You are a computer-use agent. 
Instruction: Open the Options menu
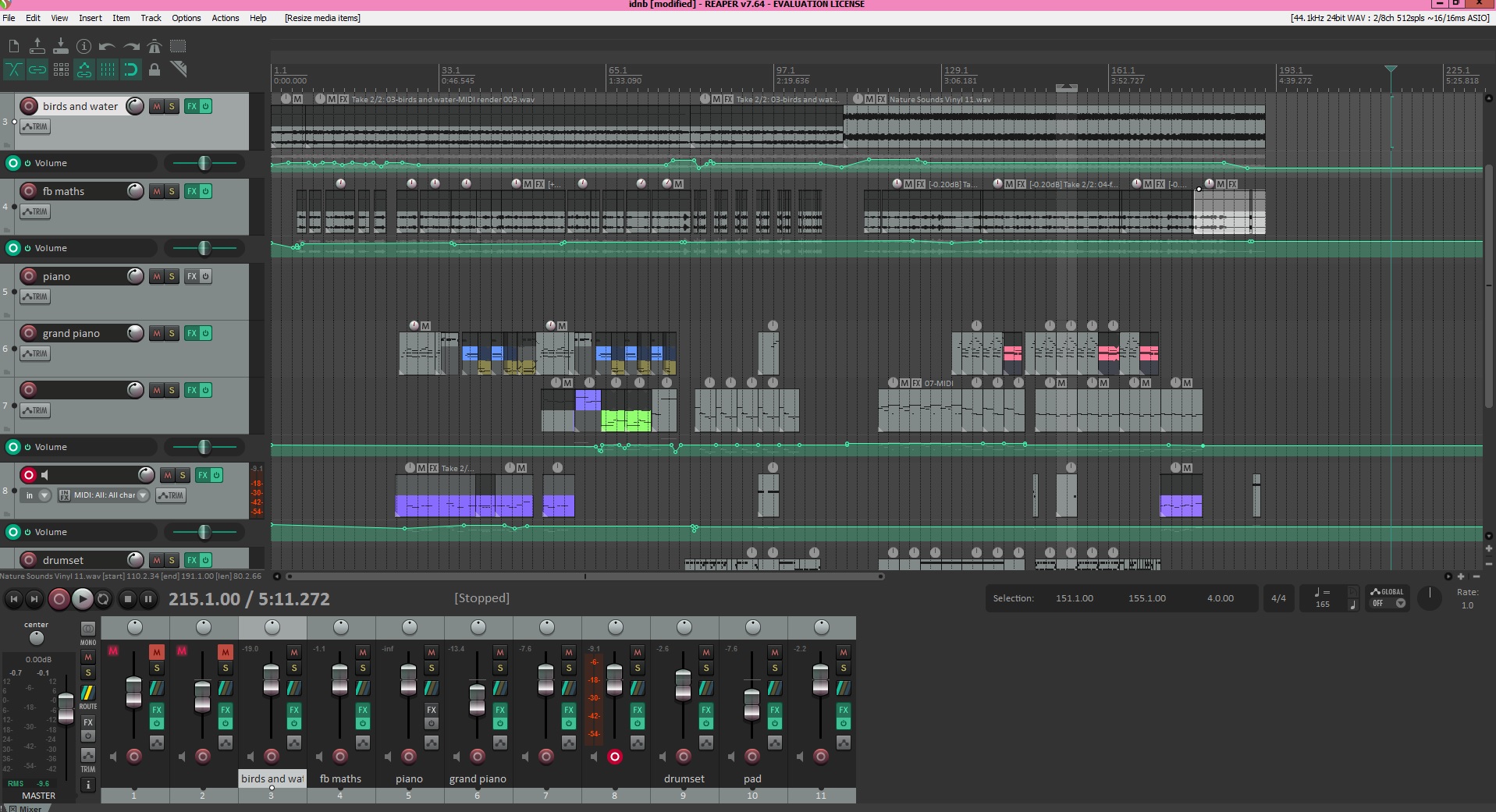(187, 18)
